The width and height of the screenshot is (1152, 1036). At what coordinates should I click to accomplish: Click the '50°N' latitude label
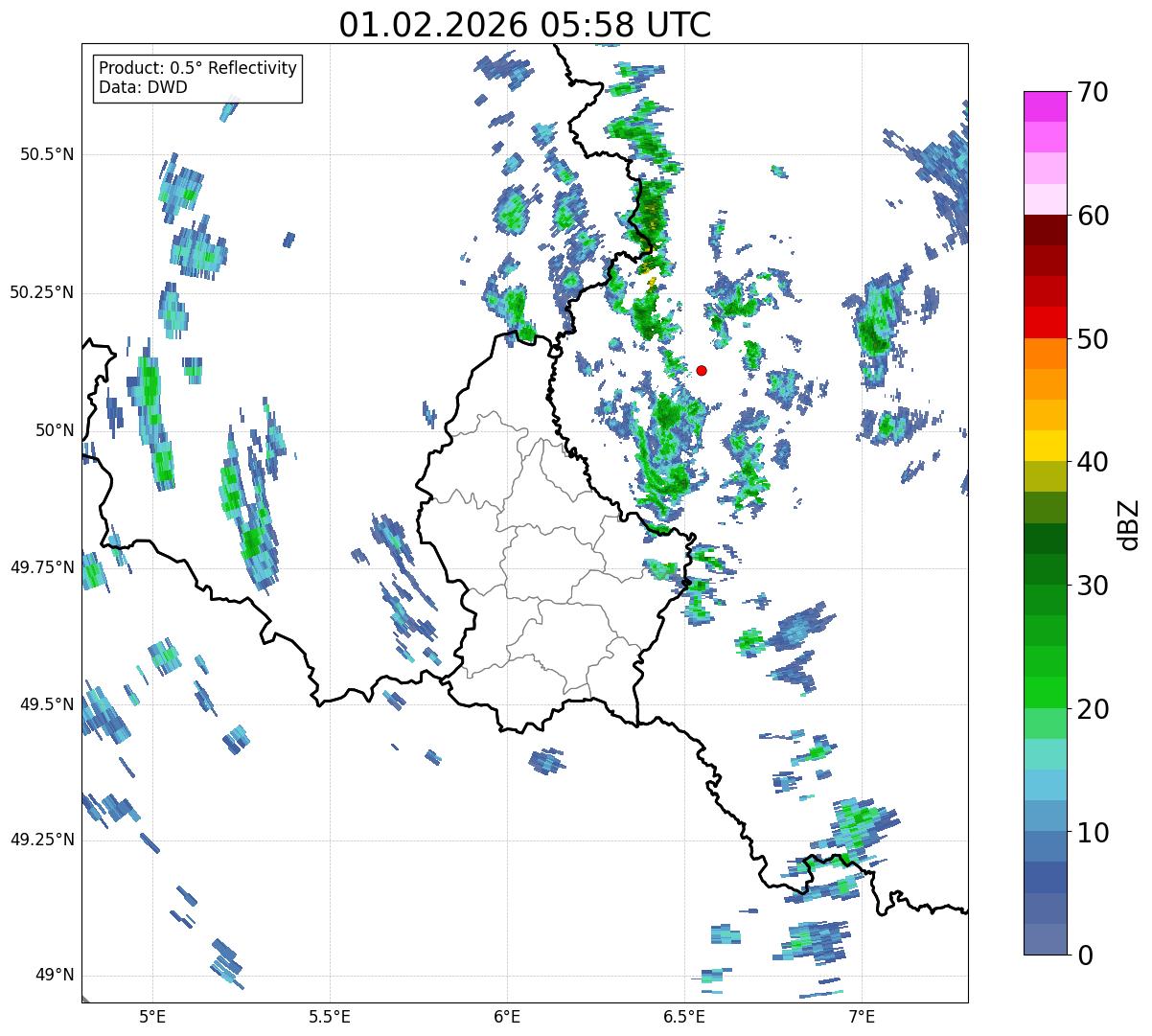(x=55, y=430)
